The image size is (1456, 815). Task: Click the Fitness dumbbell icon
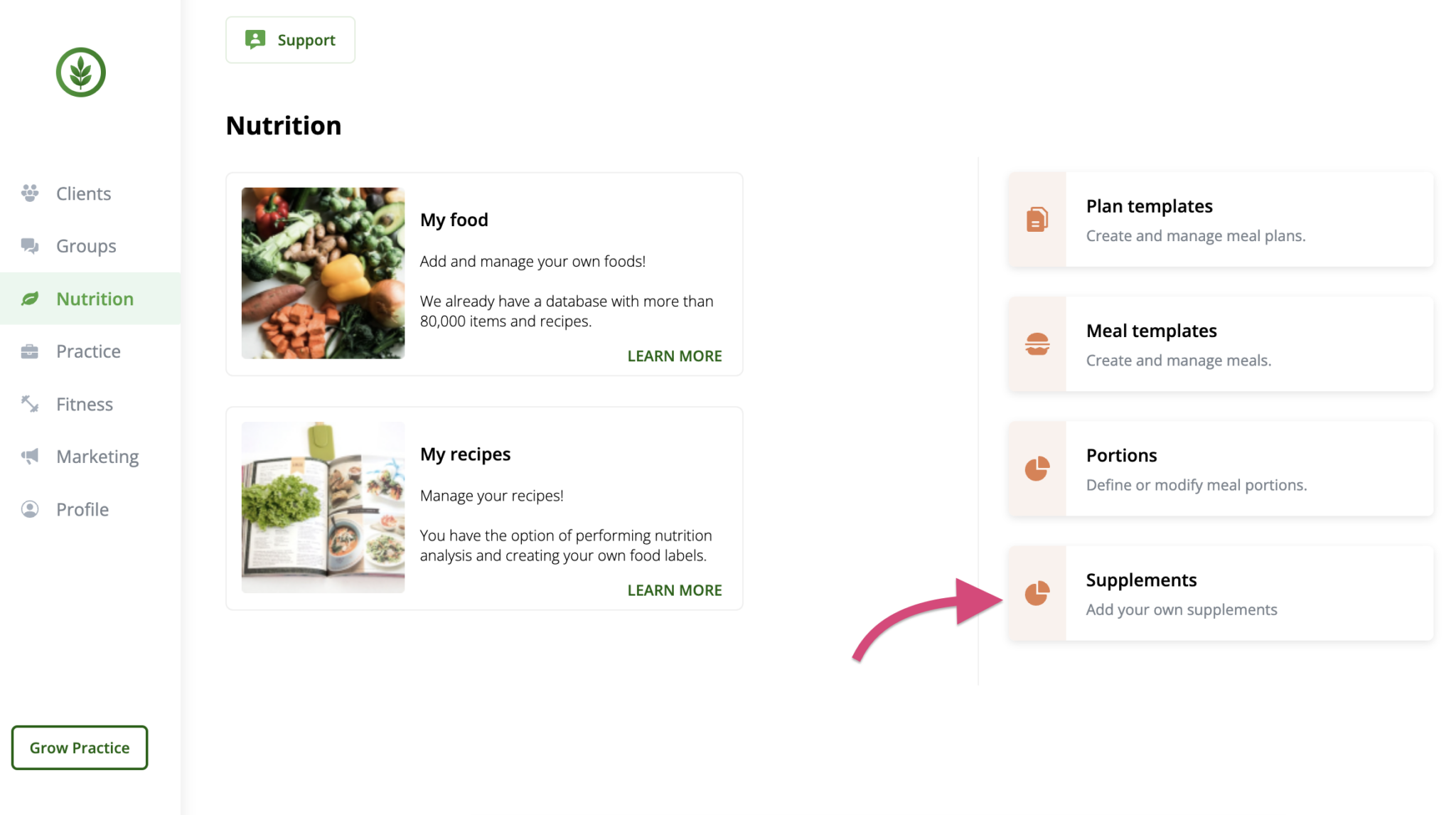tap(30, 404)
